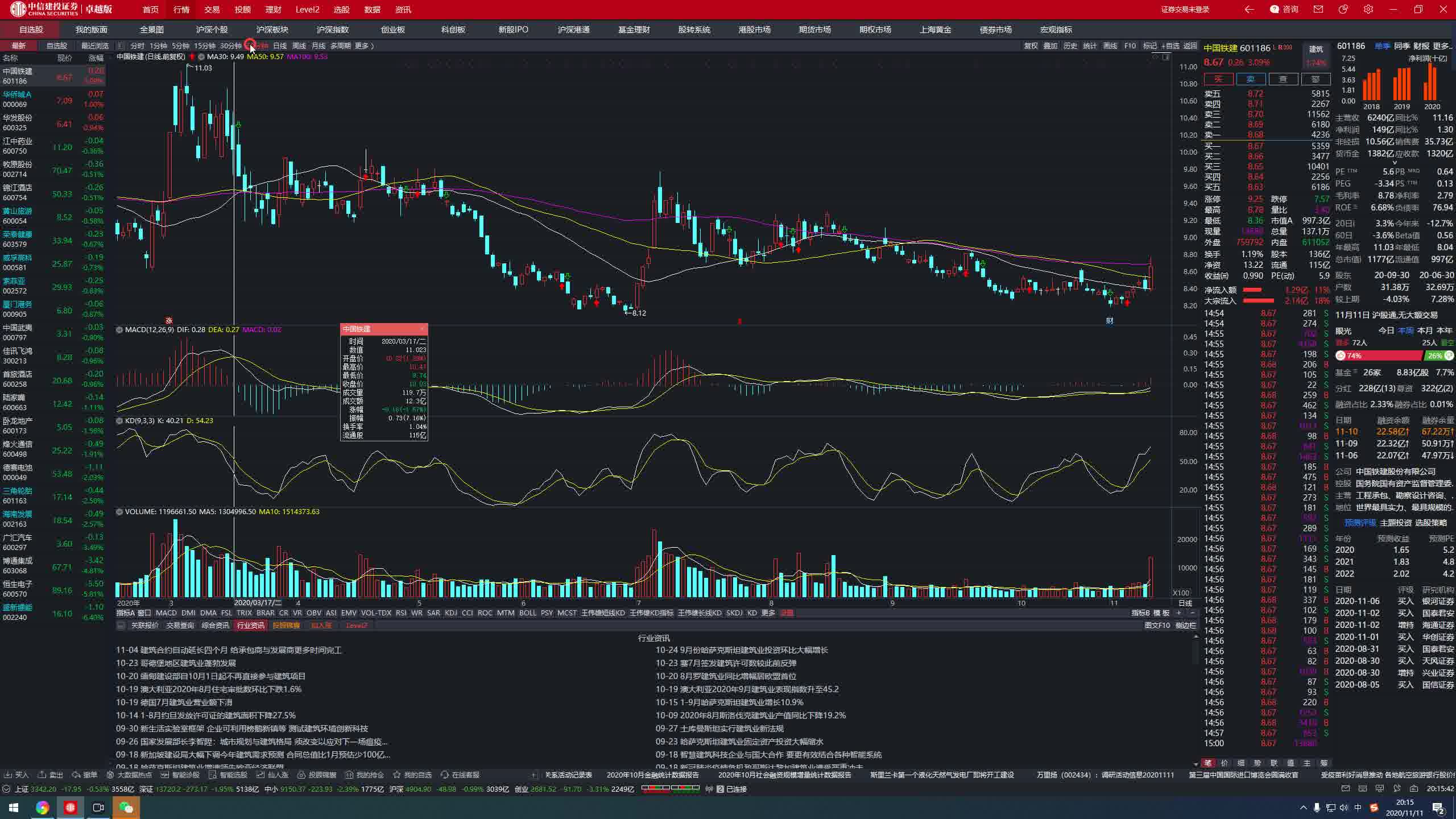The image size is (1456, 819).
Task: Click the Level2 tab in navigation
Action: tap(306, 9)
